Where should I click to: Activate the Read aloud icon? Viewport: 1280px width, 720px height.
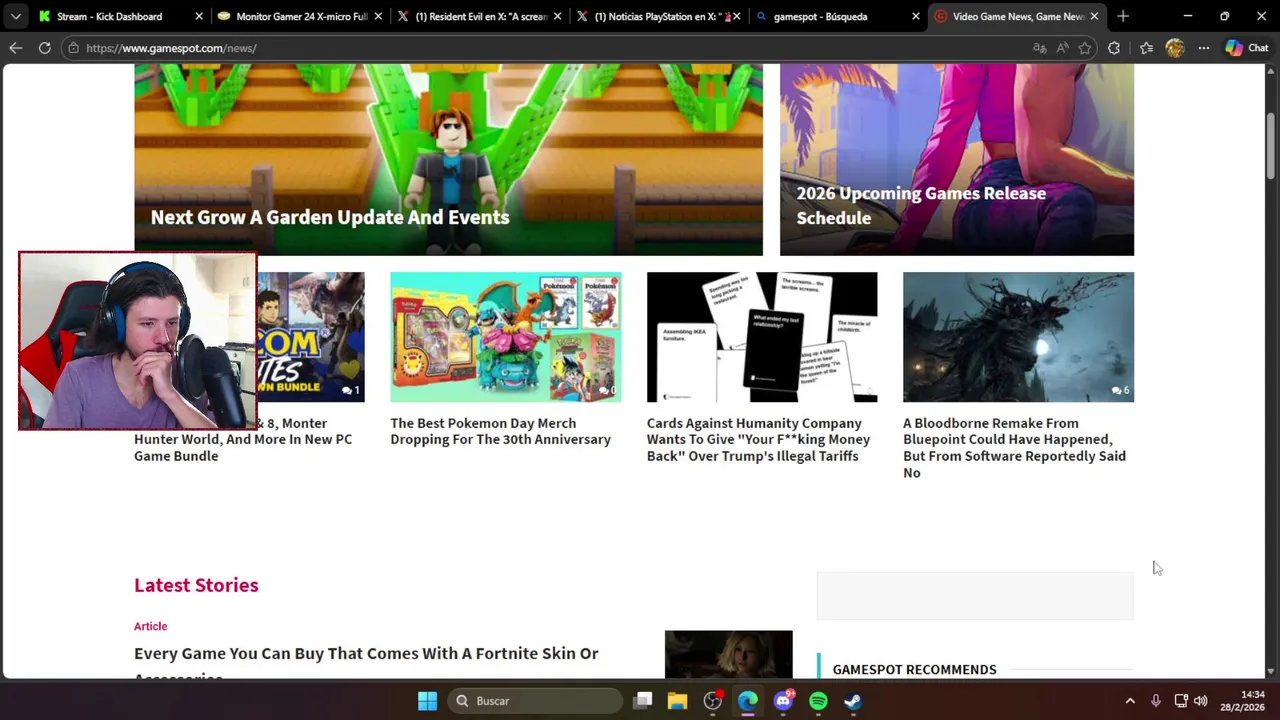pyautogui.click(x=1062, y=48)
